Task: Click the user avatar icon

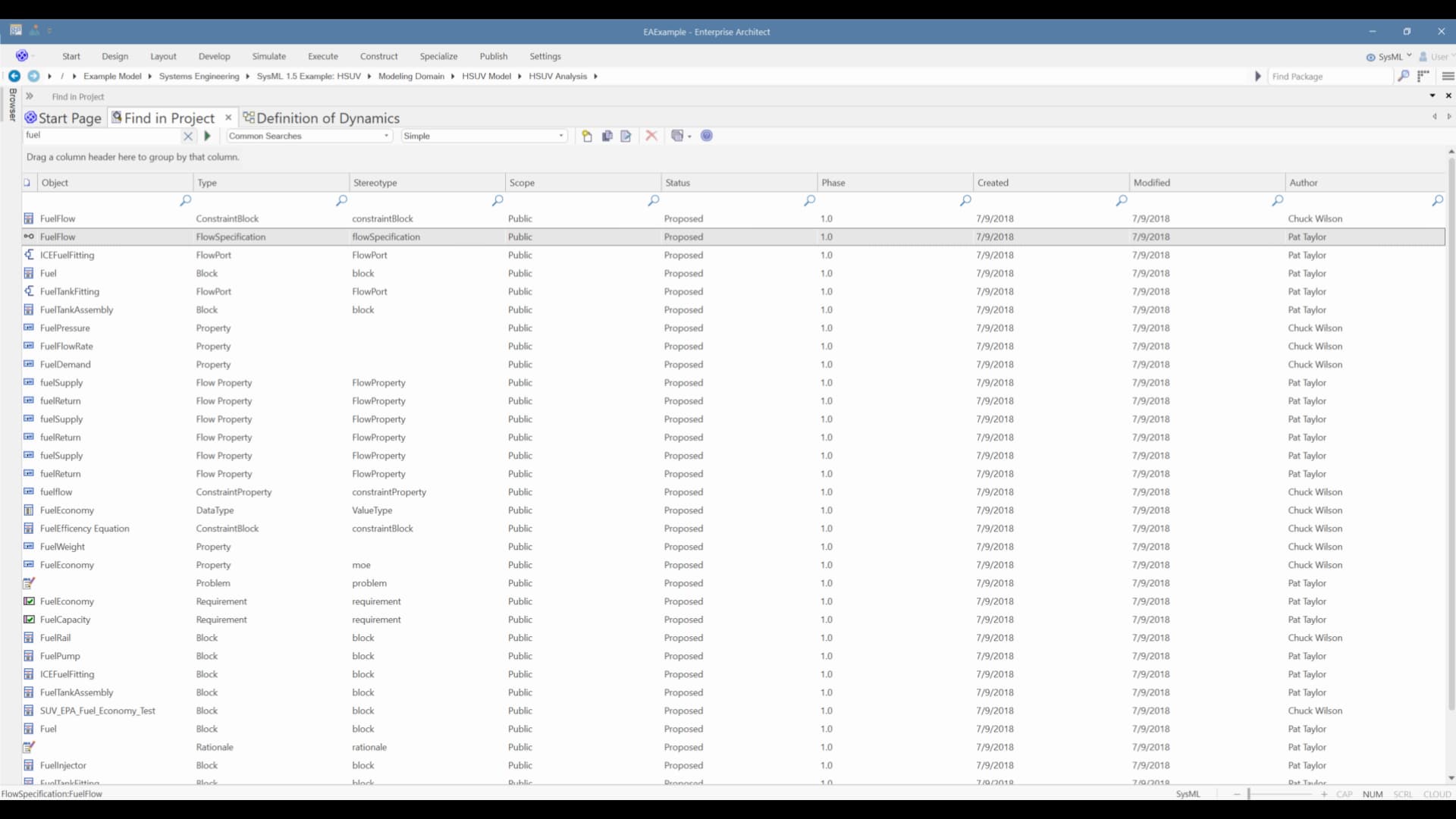Action: [1423, 56]
